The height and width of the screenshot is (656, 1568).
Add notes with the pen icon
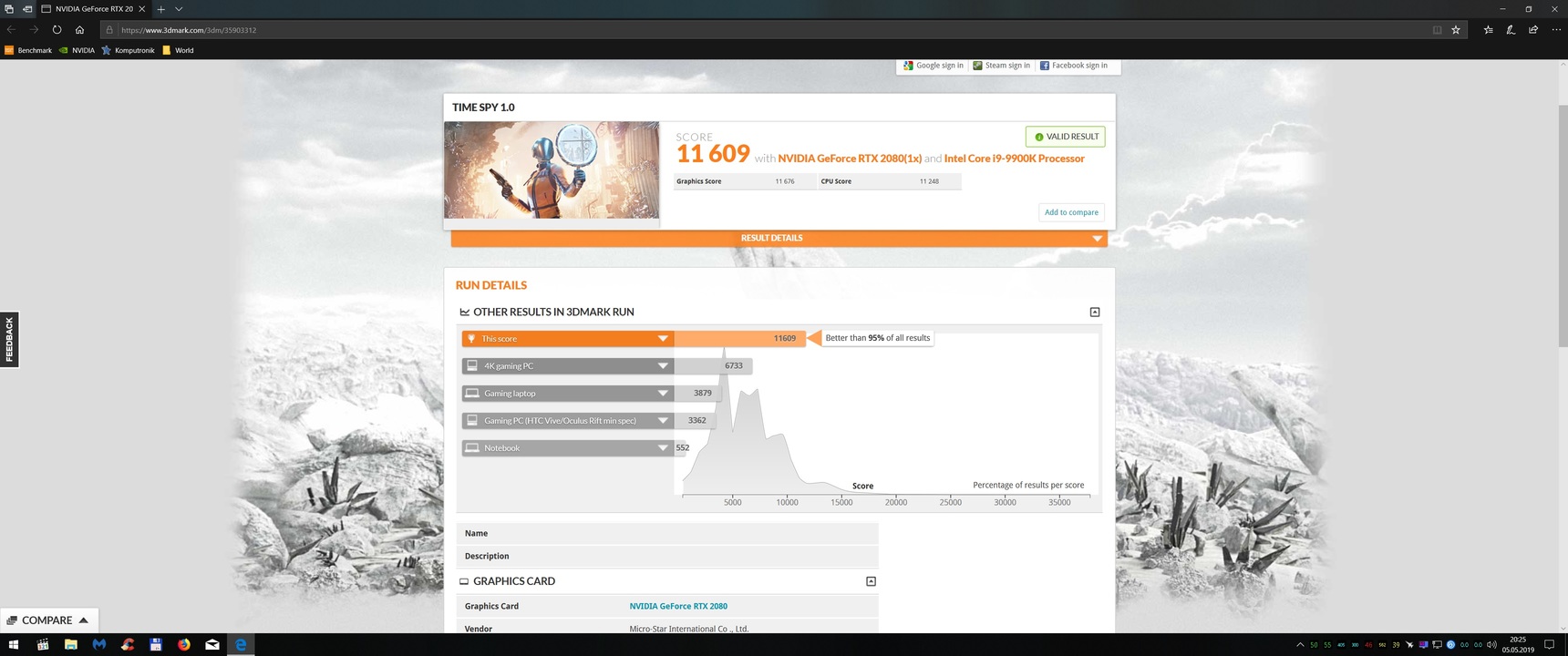[x=1511, y=30]
